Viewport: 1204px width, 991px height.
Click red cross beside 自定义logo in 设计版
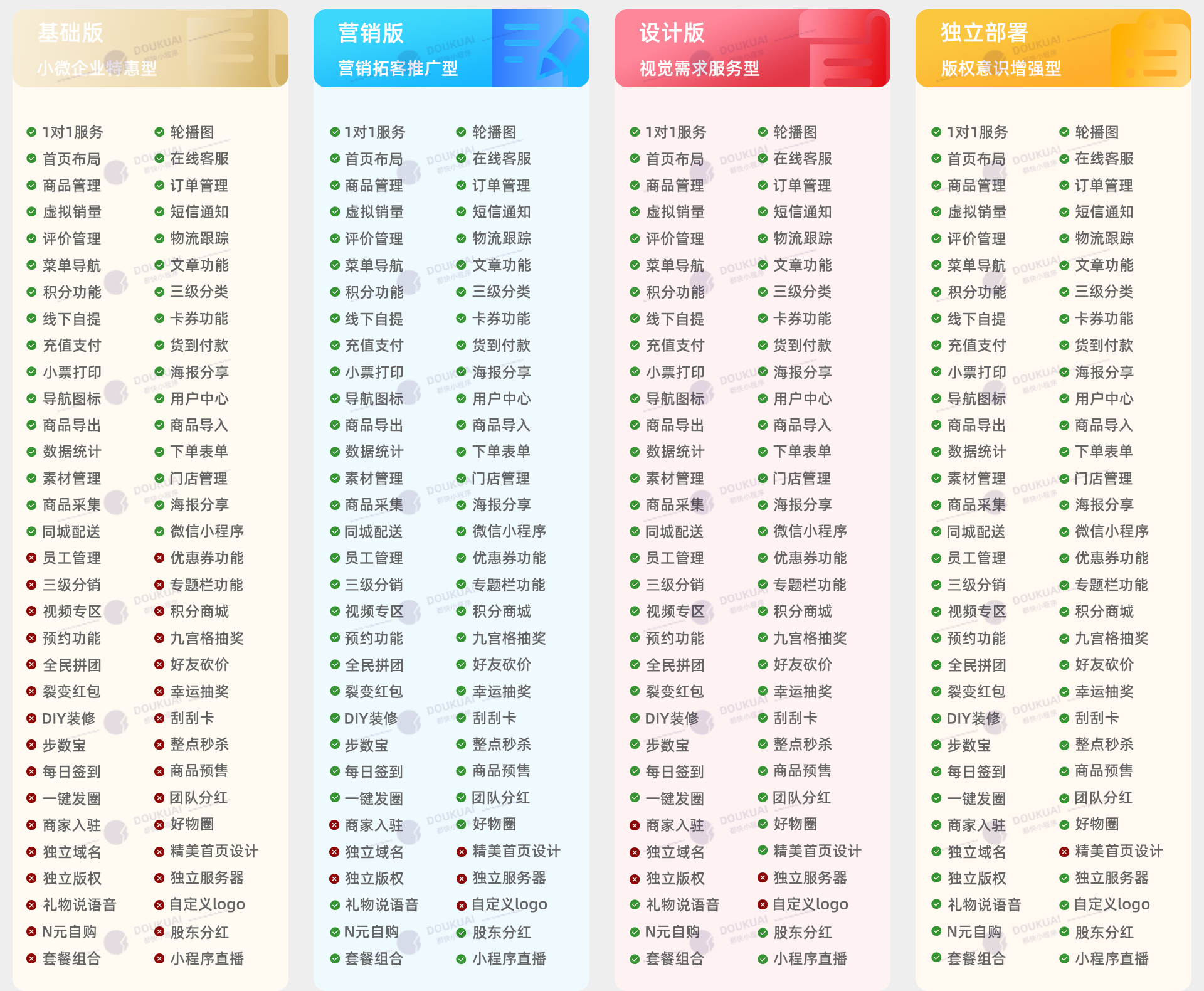pos(763,904)
